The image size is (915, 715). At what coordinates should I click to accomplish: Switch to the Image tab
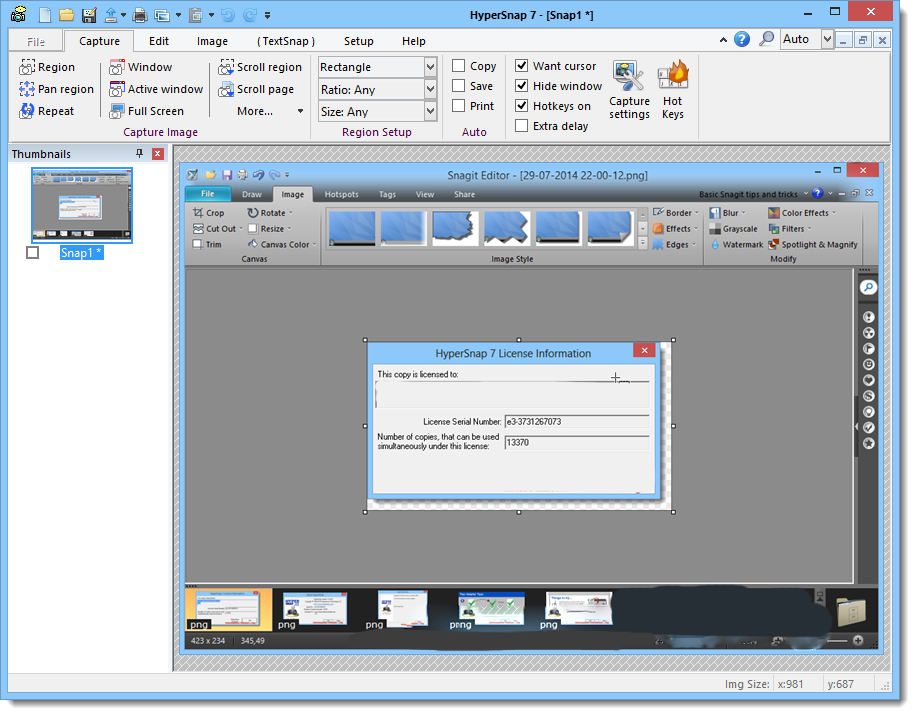212,41
